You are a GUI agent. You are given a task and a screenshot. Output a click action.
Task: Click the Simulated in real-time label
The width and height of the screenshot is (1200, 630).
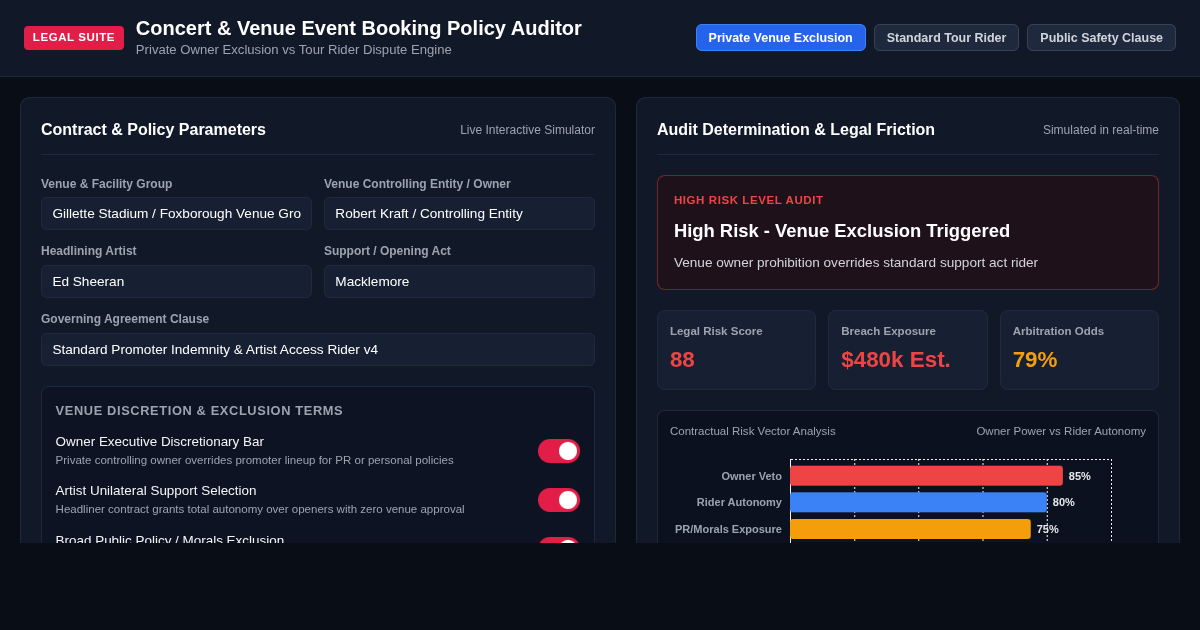[1101, 130]
